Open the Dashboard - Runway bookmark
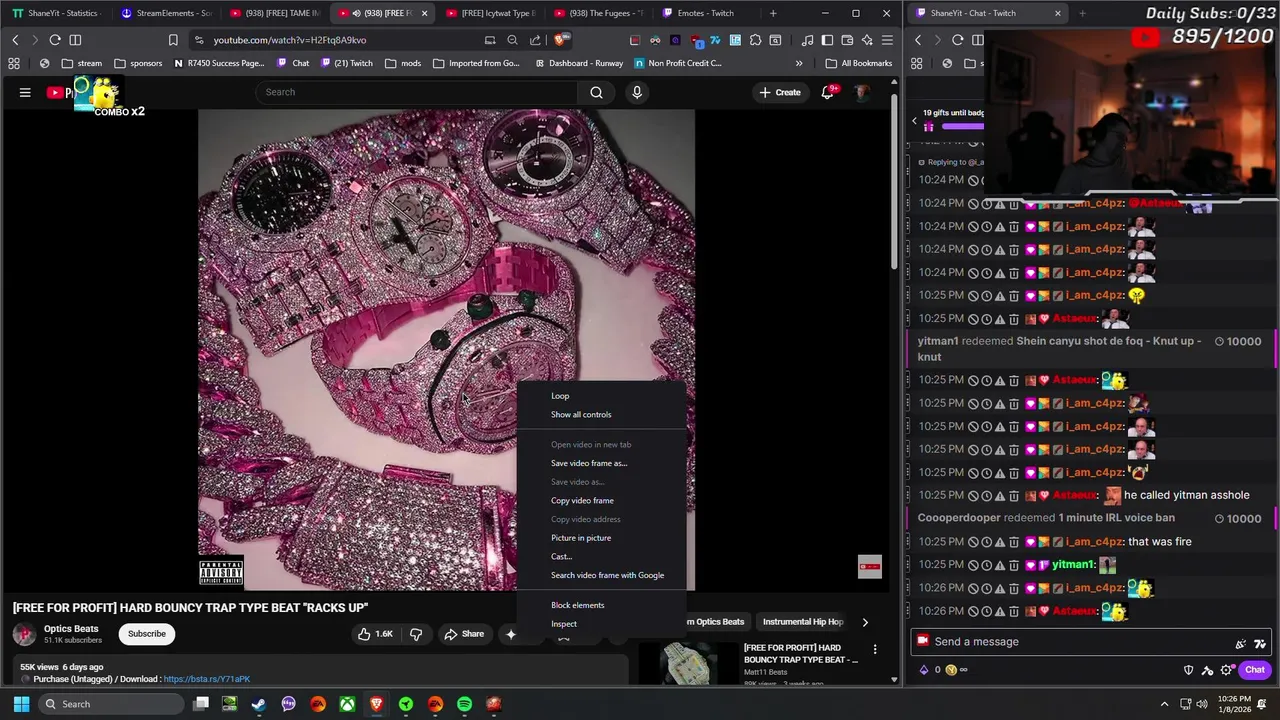This screenshot has height=720, width=1280. point(578,63)
